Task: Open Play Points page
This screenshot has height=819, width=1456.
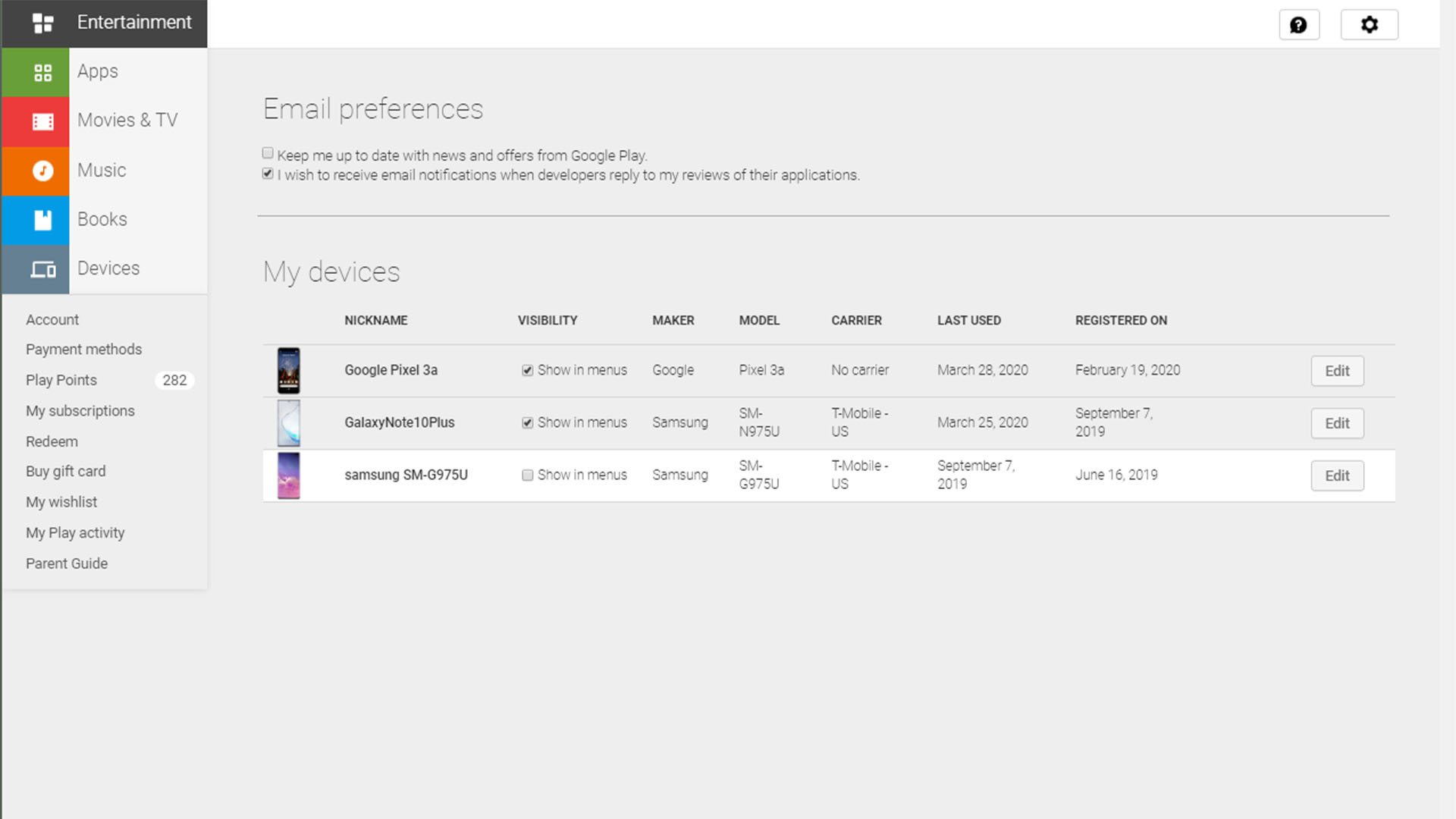Action: coord(61,380)
